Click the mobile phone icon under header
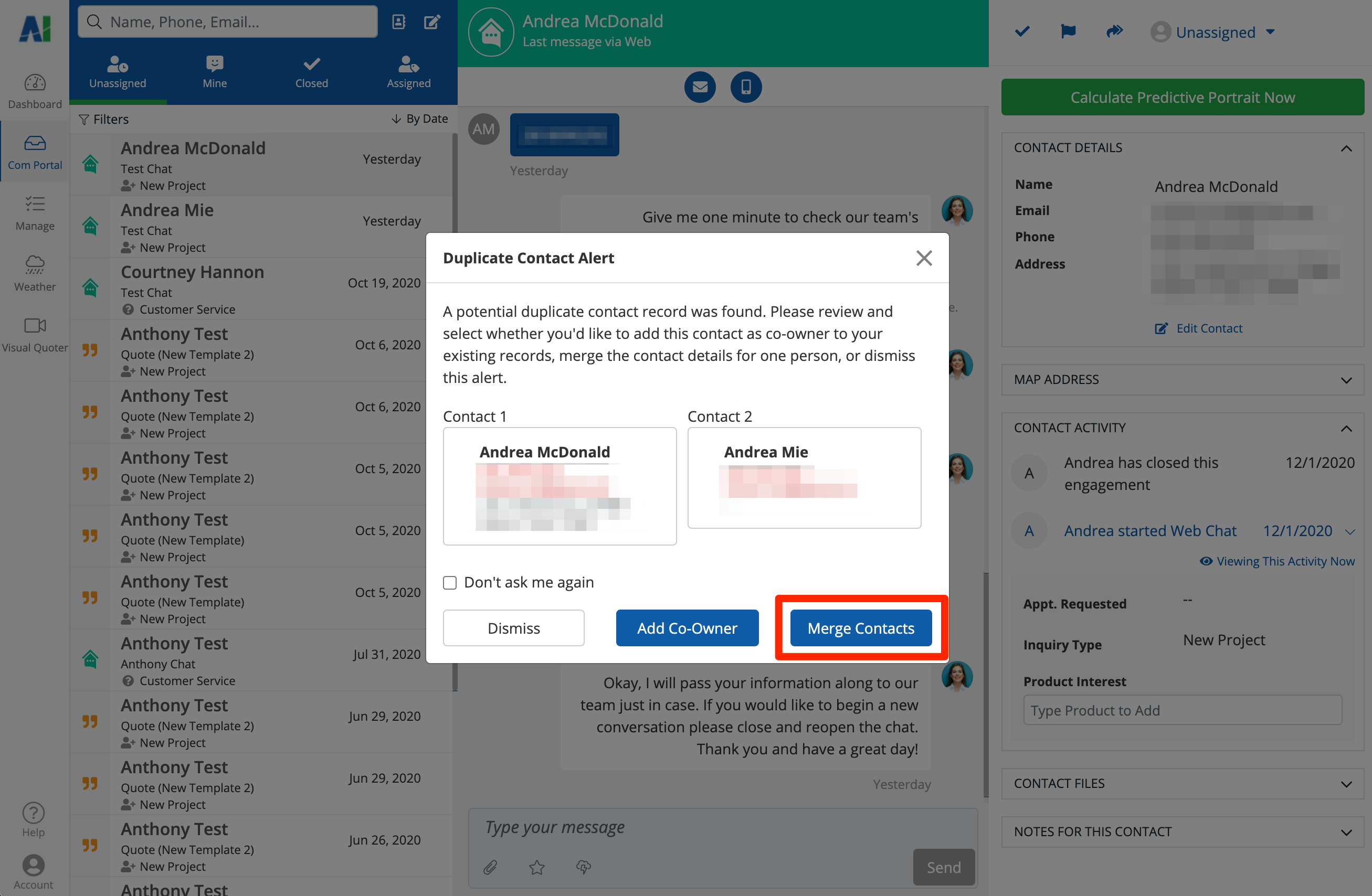The width and height of the screenshot is (1372, 896). coord(745,87)
